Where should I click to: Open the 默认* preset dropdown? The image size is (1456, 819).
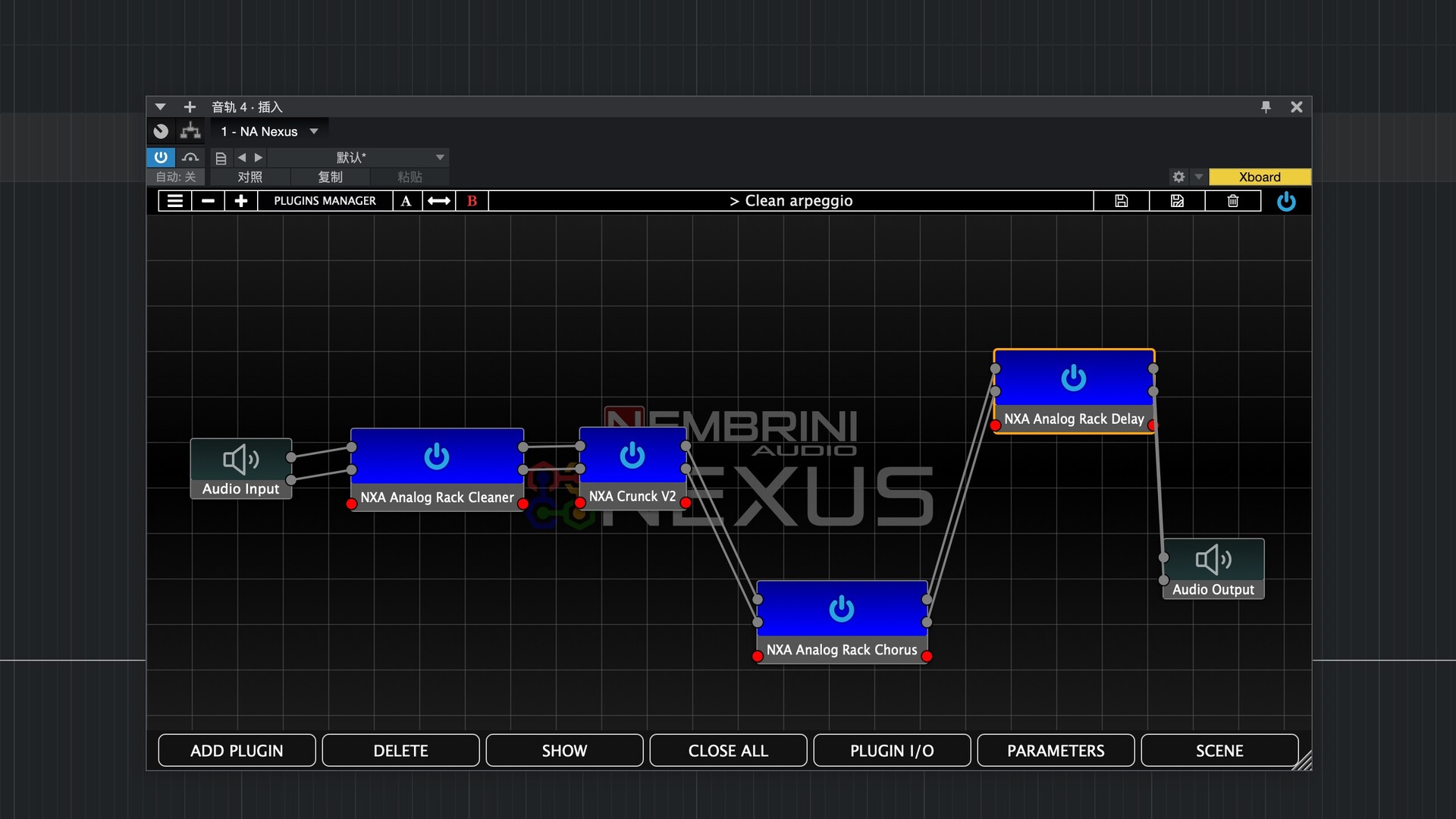(358, 158)
